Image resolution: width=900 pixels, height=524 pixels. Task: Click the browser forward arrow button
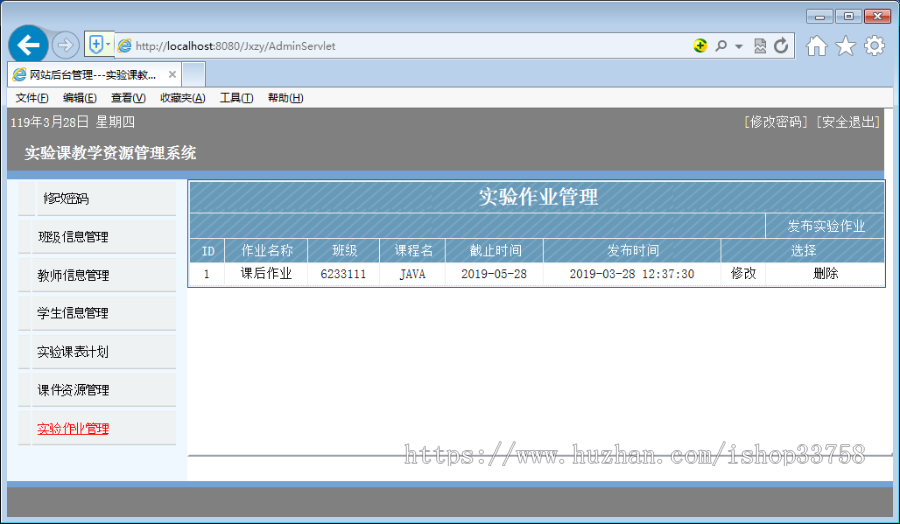click(65, 45)
